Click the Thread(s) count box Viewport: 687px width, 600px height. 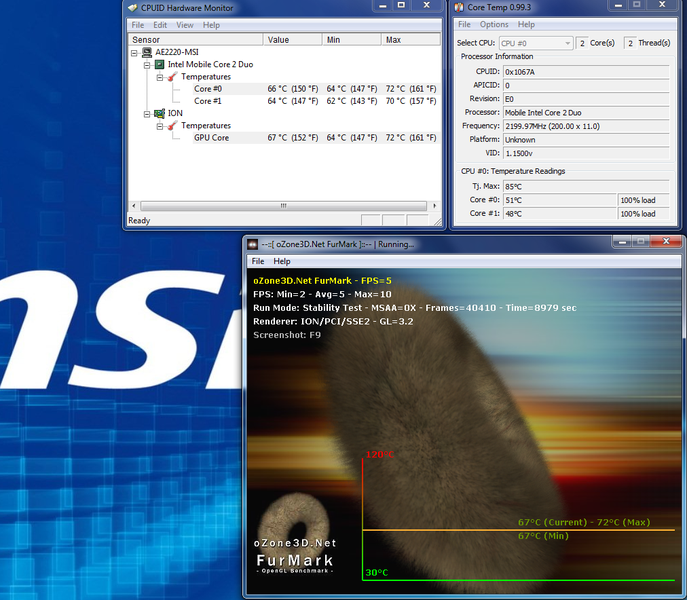tap(630, 43)
